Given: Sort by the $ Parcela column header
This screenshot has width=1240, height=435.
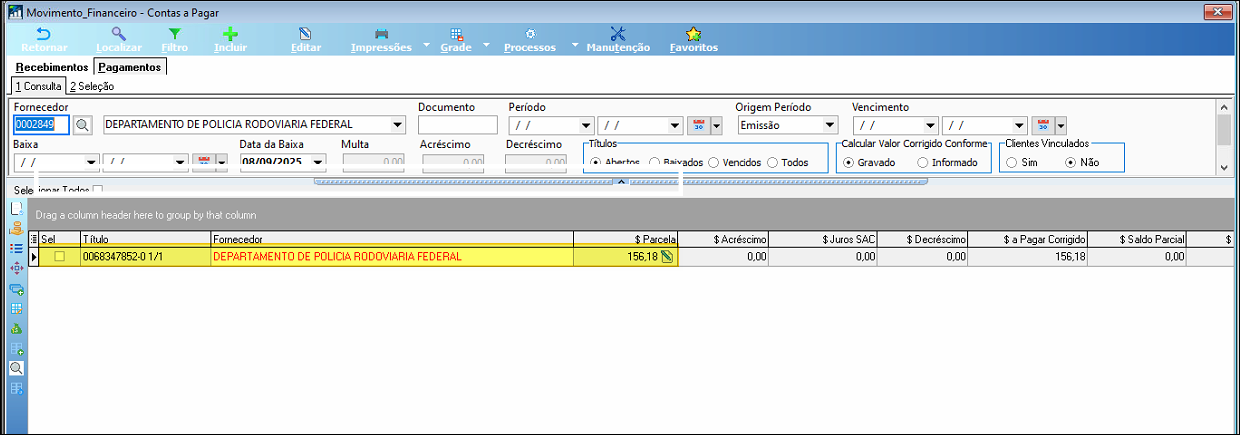Looking at the screenshot, I should pos(626,240).
